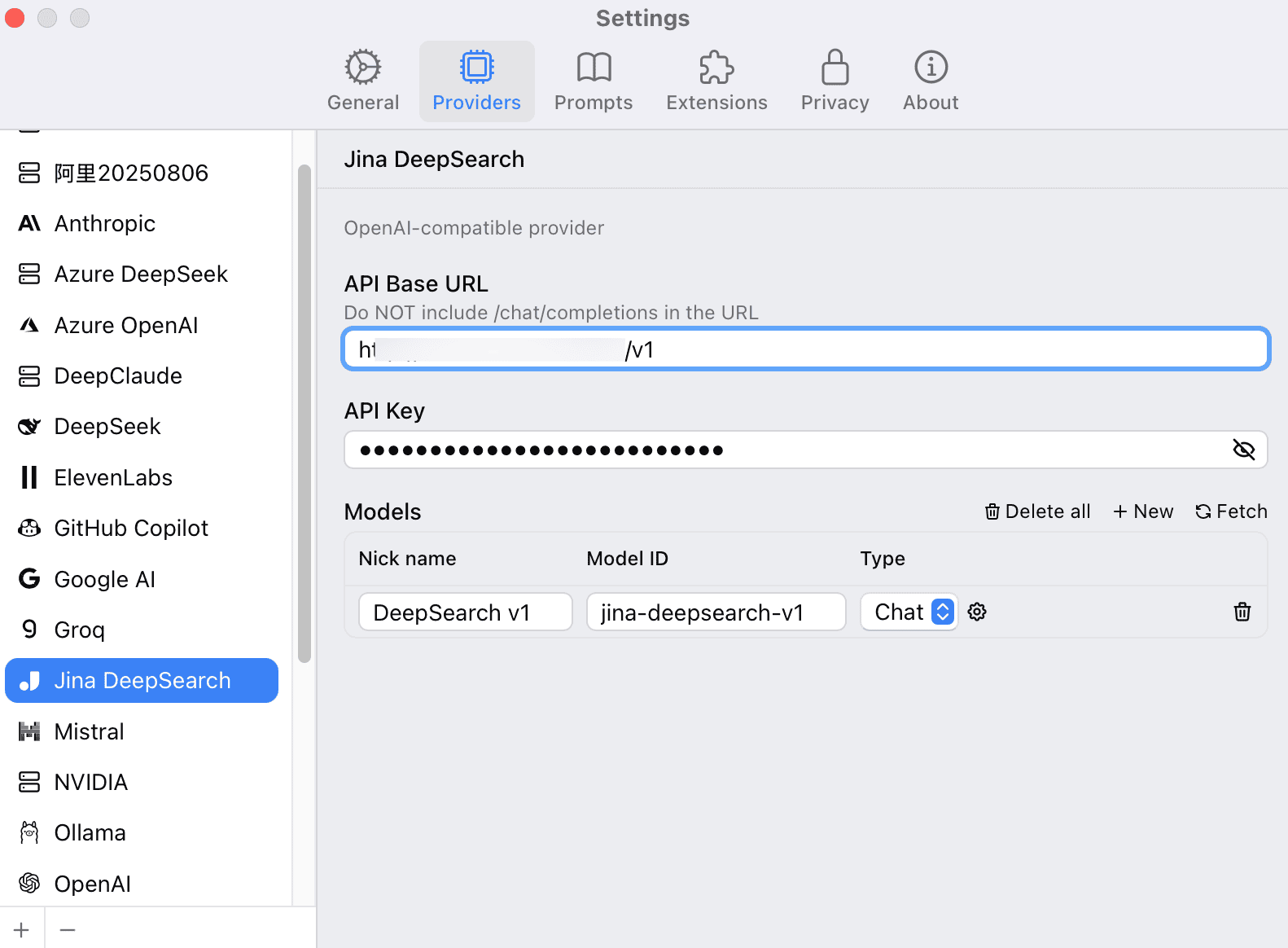Click the Nick name column header

pyautogui.click(x=407, y=559)
